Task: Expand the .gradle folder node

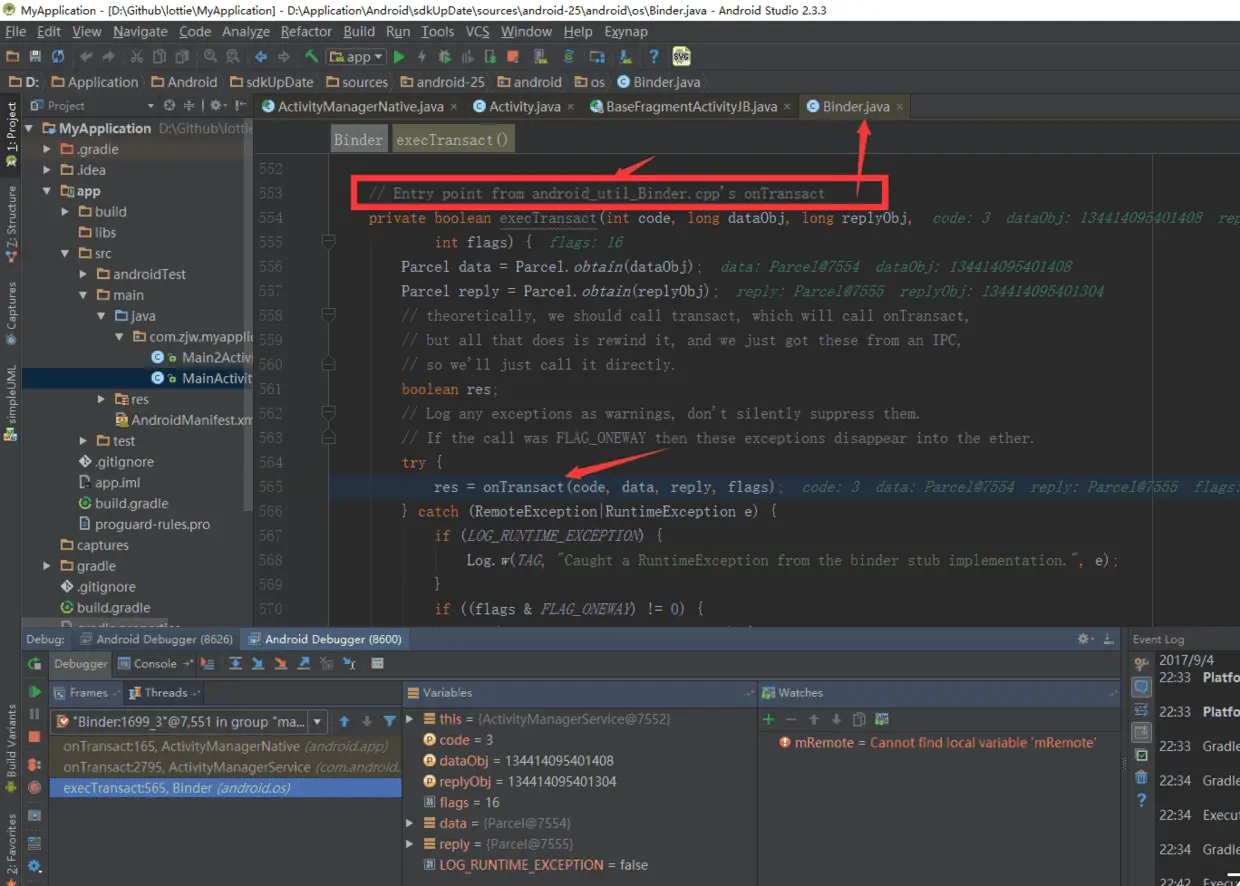Action: pos(47,149)
